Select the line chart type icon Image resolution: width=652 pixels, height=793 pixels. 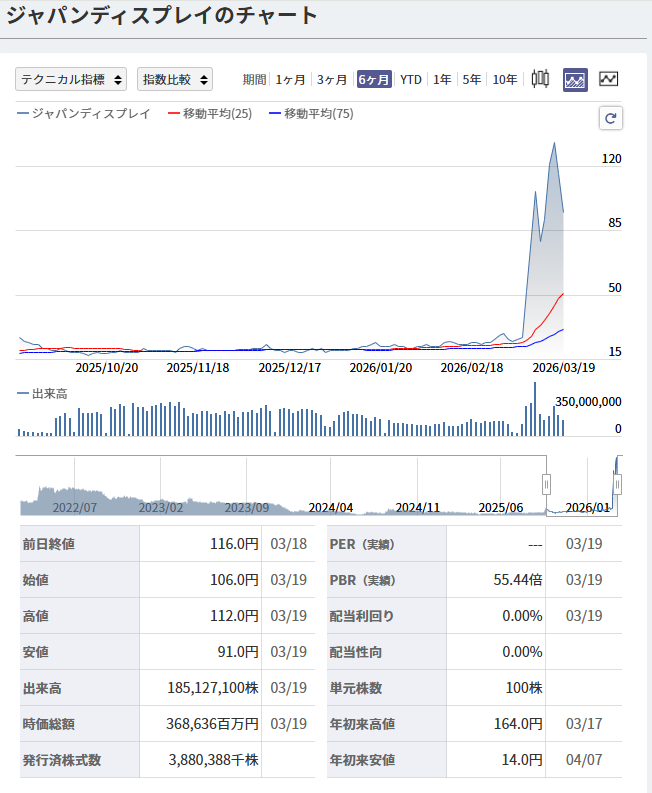click(608, 79)
